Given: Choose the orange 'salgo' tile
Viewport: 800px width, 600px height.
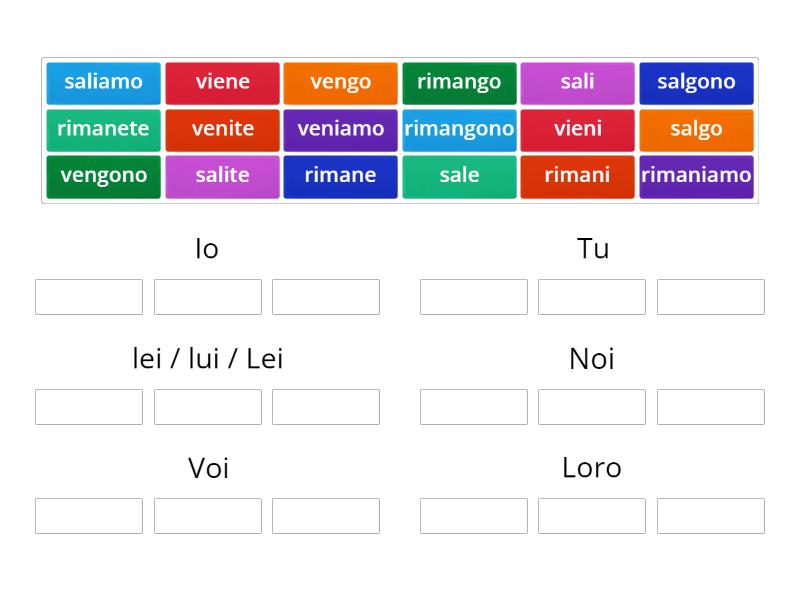Looking at the screenshot, I should (x=696, y=130).
